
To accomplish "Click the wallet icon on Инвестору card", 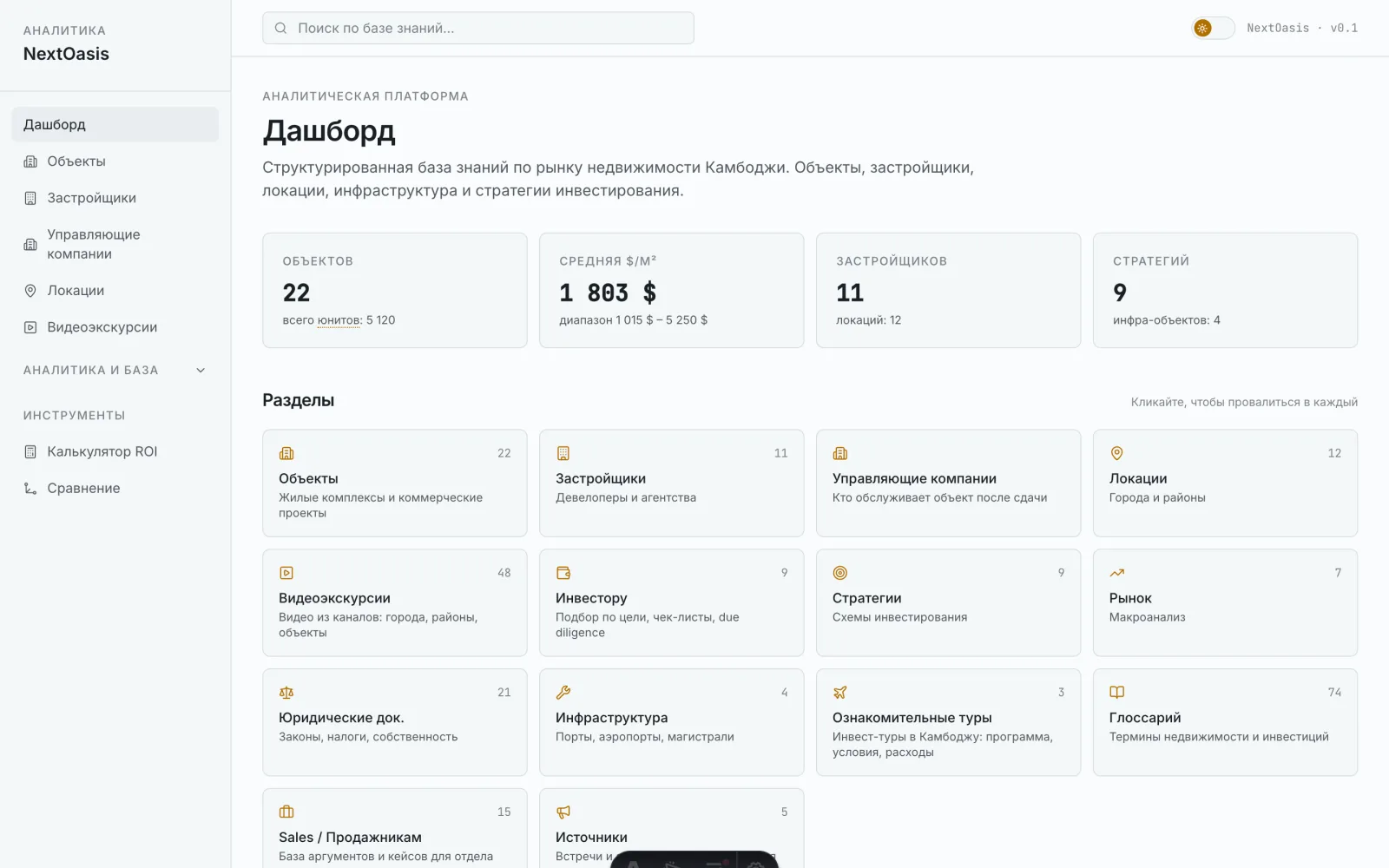I will pos(563,573).
